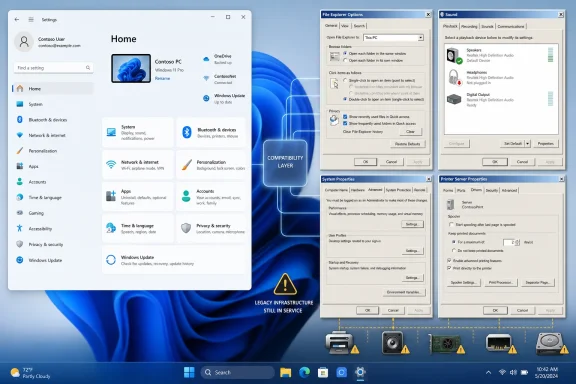576x384 pixels.
Task: Switch to Search tab in File Explorer Options
Action: (x=359, y=26)
